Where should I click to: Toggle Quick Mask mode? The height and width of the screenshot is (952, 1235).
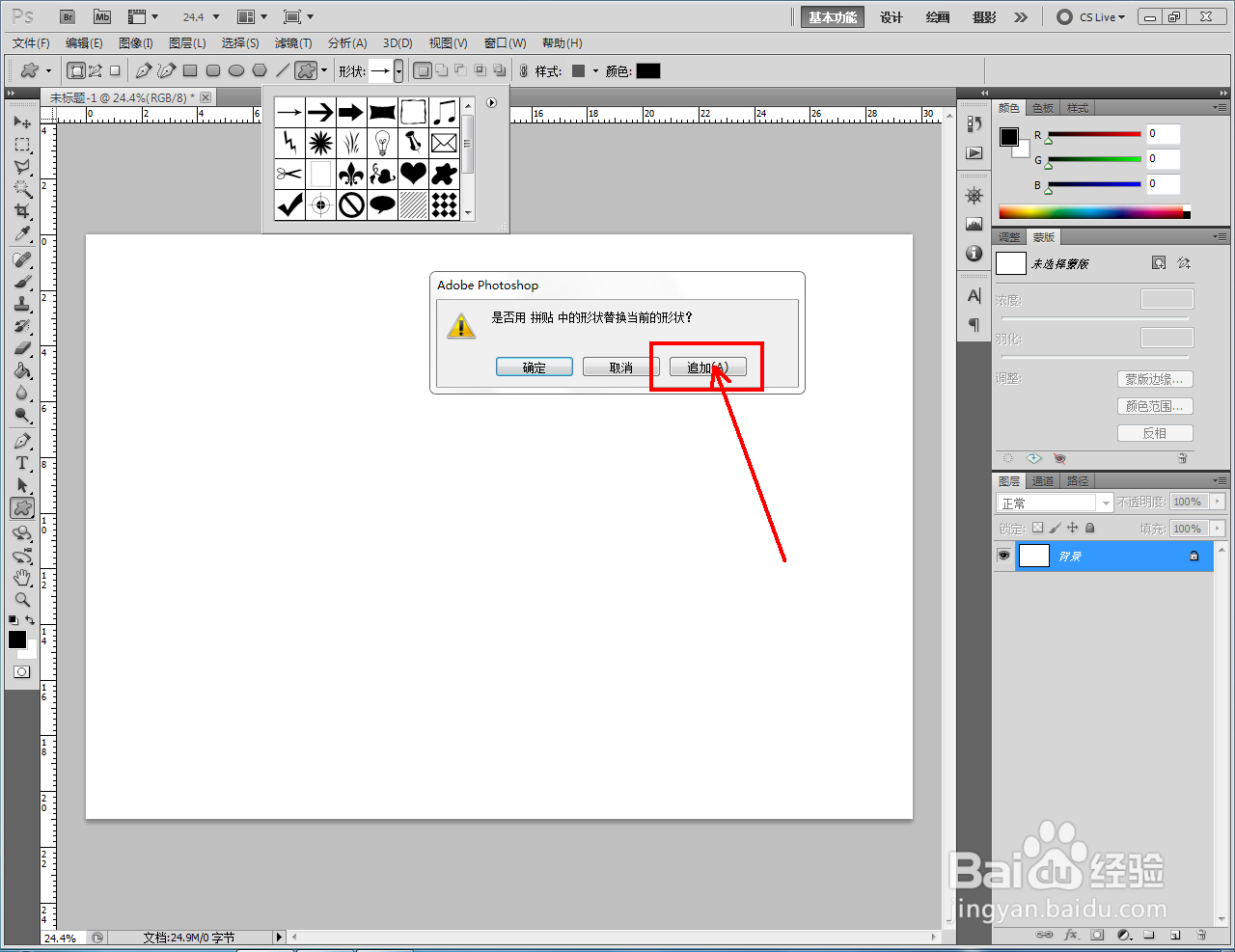point(21,671)
